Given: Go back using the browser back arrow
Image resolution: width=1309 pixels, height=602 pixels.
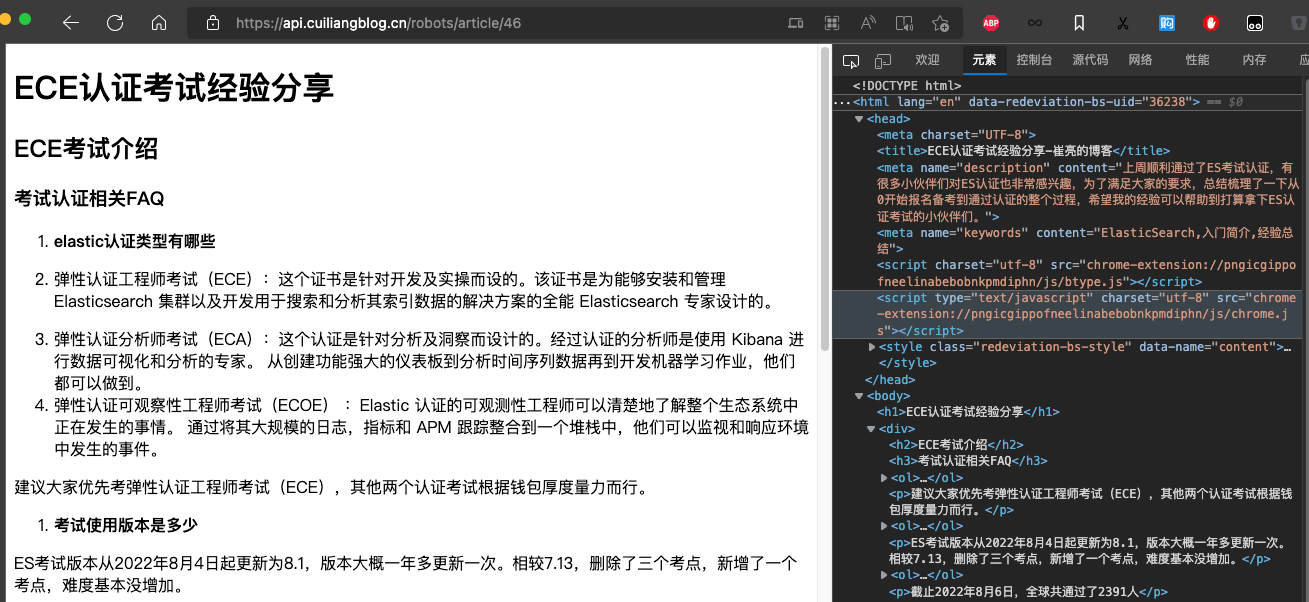Looking at the screenshot, I should tap(71, 22).
